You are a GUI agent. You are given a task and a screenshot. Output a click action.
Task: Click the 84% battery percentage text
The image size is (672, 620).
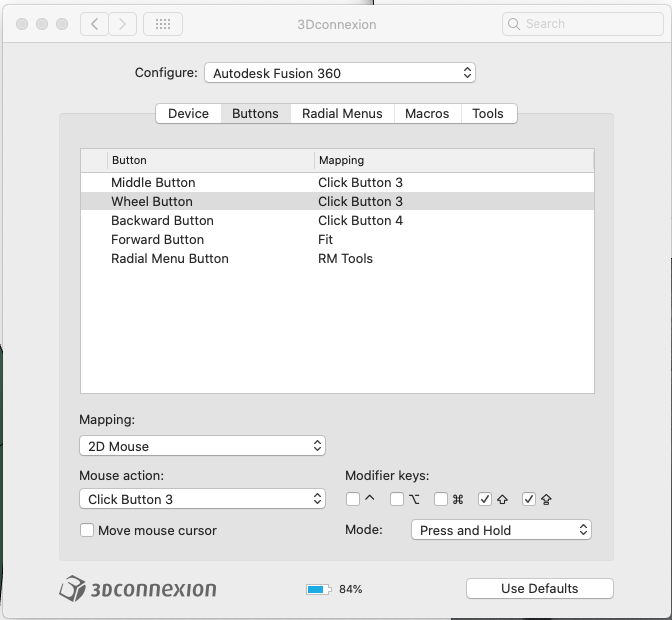pyautogui.click(x=351, y=589)
